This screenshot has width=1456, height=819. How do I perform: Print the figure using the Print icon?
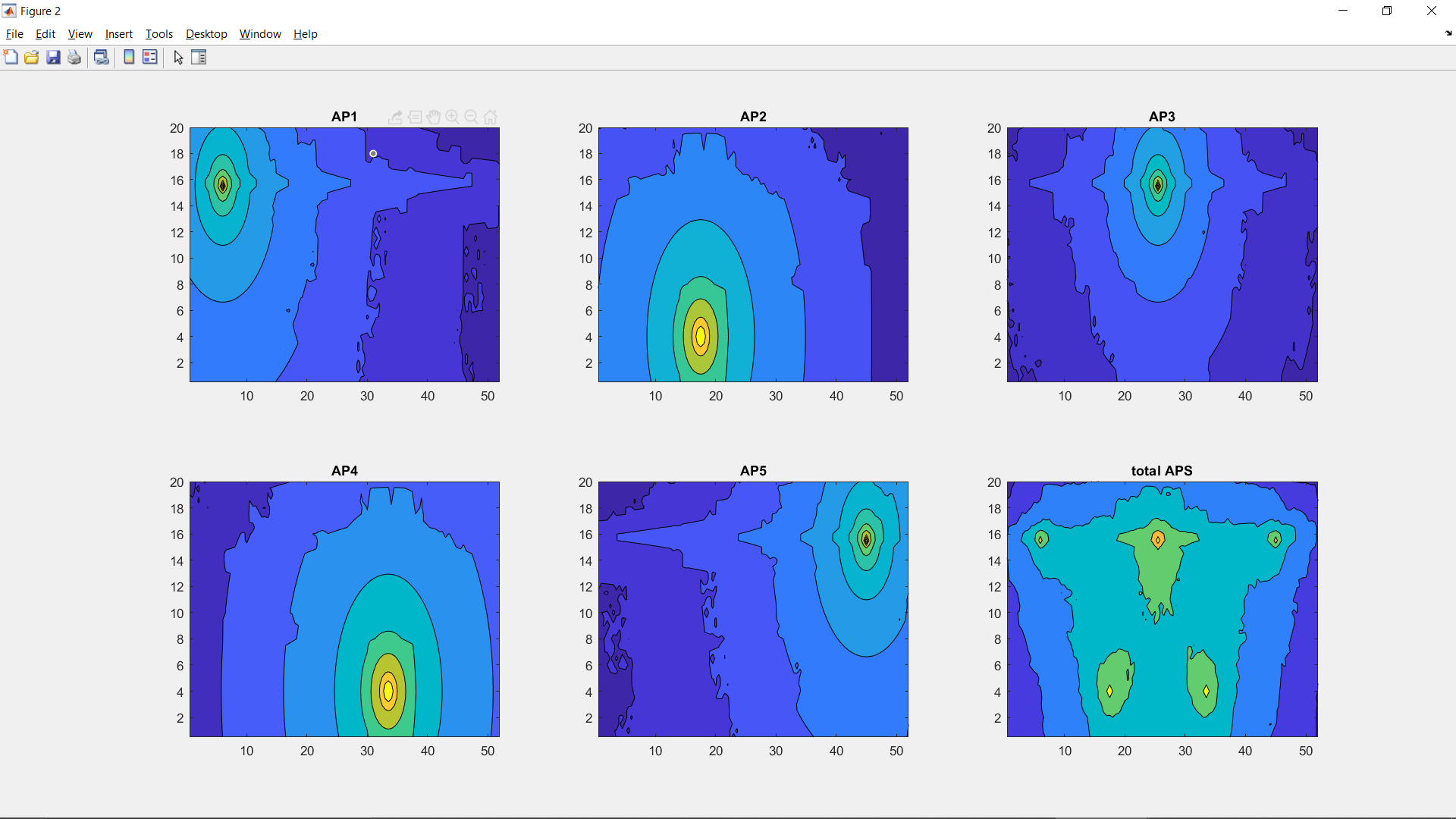point(74,57)
